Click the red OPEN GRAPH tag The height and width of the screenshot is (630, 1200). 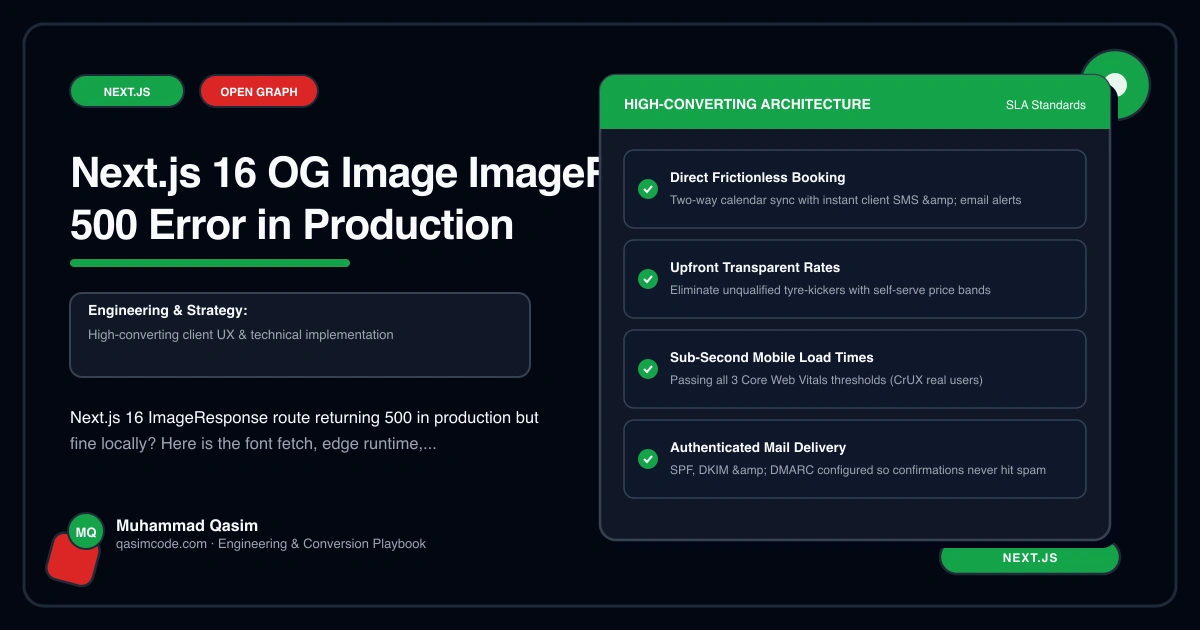pyautogui.click(x=259, y=91)
